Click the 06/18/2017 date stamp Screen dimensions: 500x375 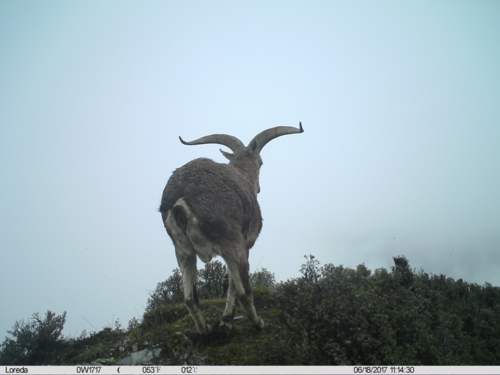pos(371,370)
